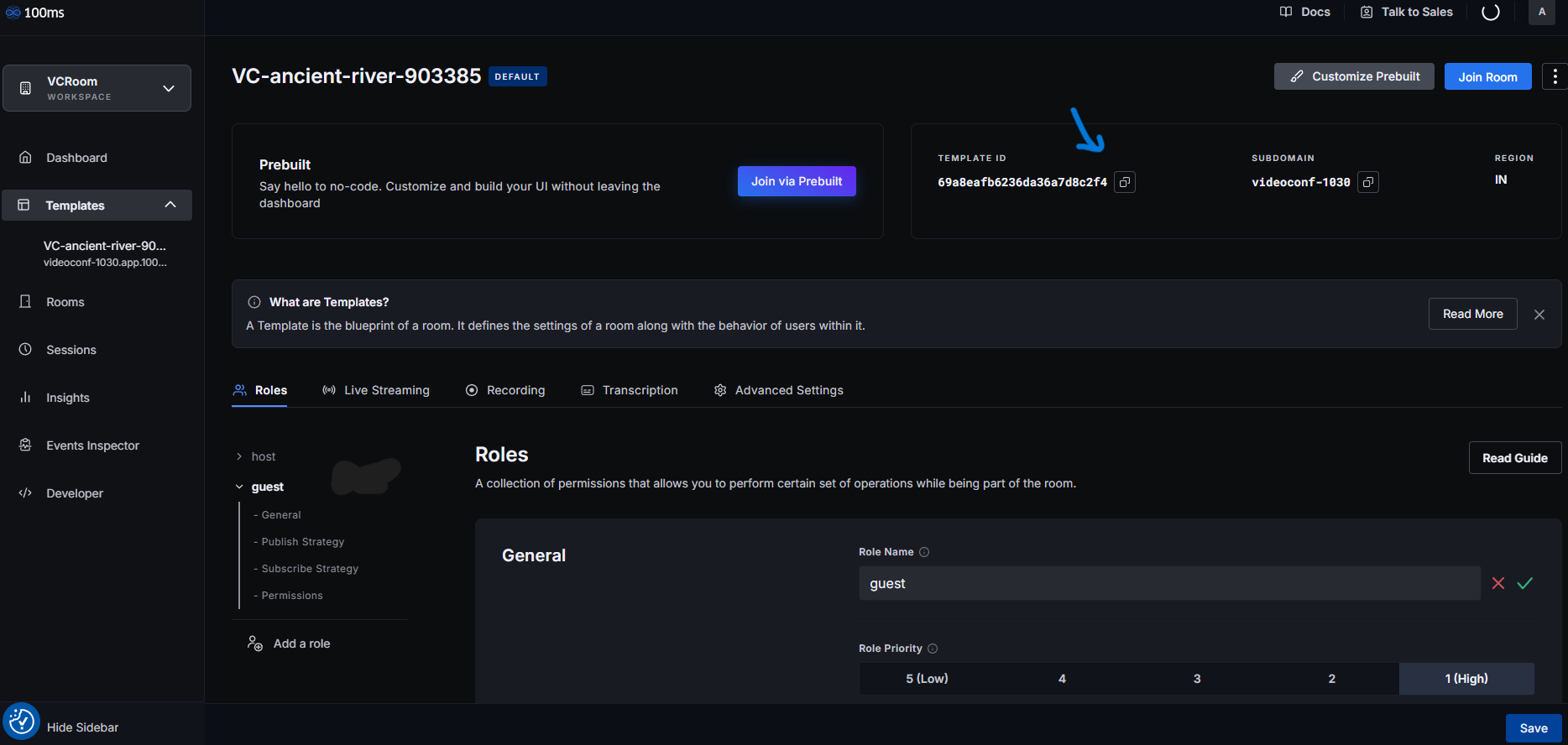
Task: Open the Advanced Settings tab
Action: 778,390
